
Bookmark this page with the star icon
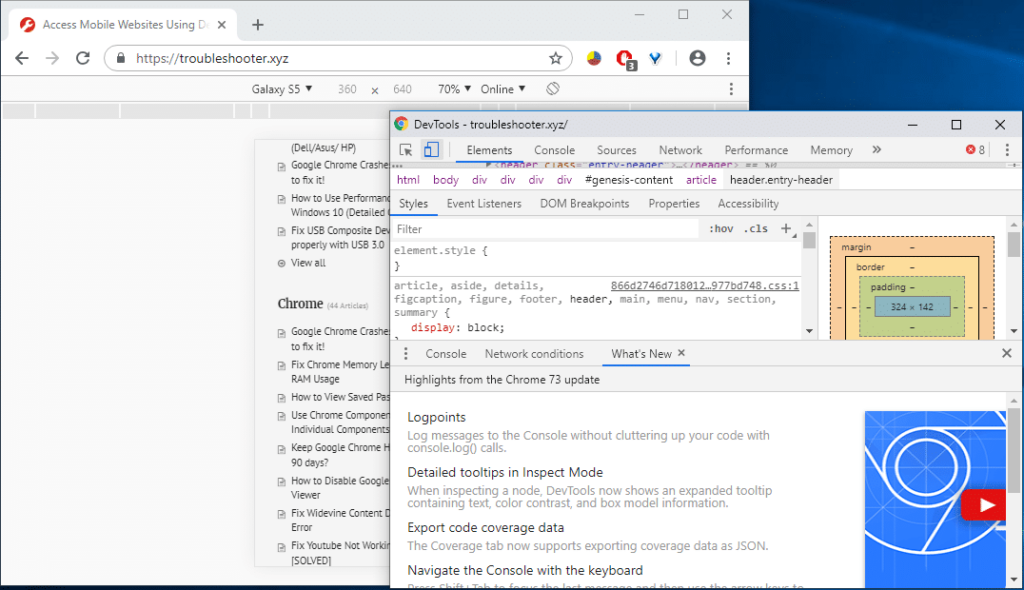(555, 58)
